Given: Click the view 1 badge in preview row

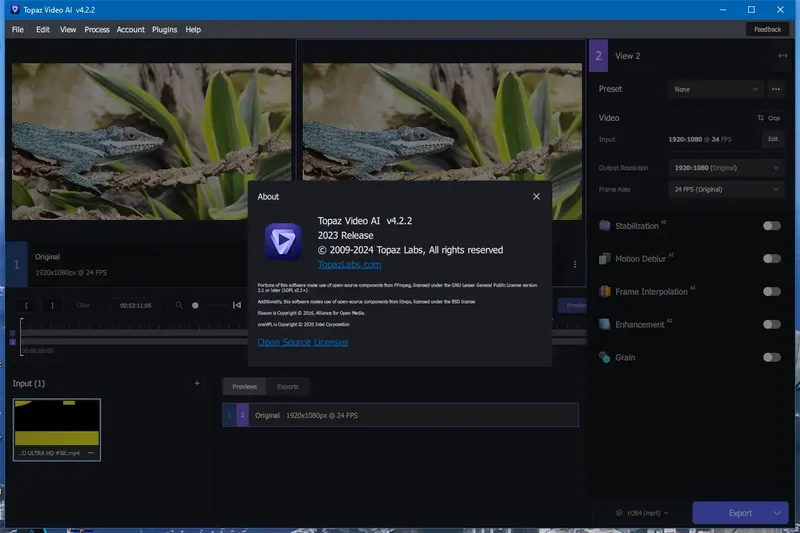Looking at the screenshot, I should 229,415.
